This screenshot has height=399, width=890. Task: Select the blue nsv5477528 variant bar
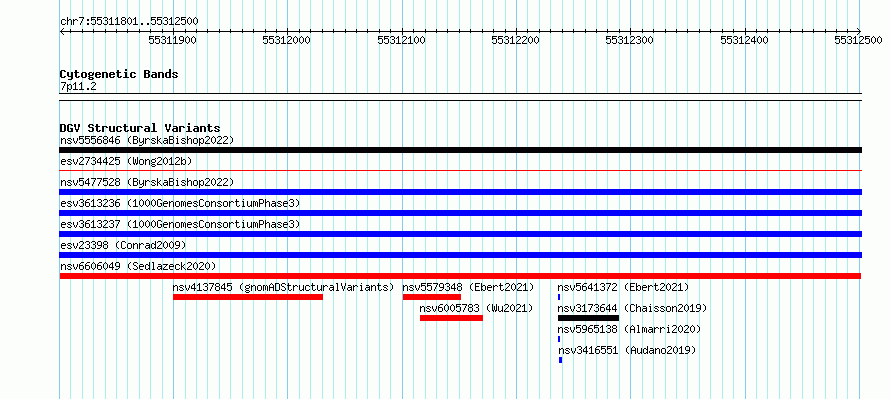tap(460, 192)
